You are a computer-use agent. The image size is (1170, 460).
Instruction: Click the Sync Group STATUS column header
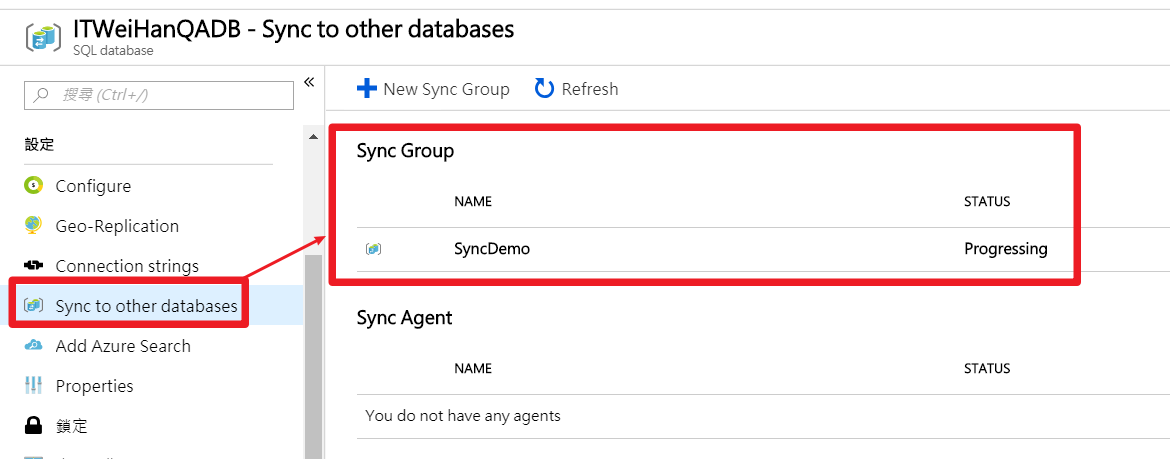tap(987, 202)
